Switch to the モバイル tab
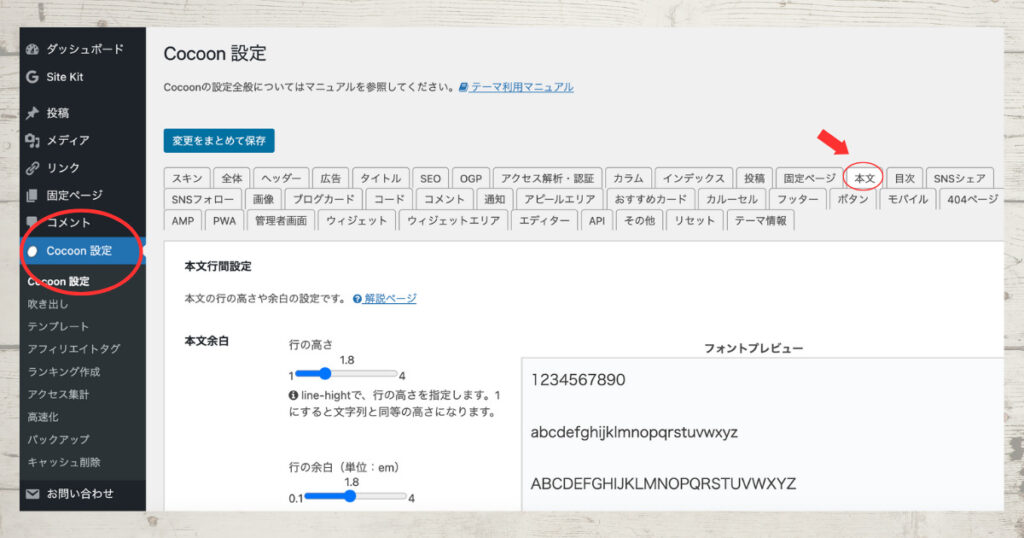 pos(908,199)
